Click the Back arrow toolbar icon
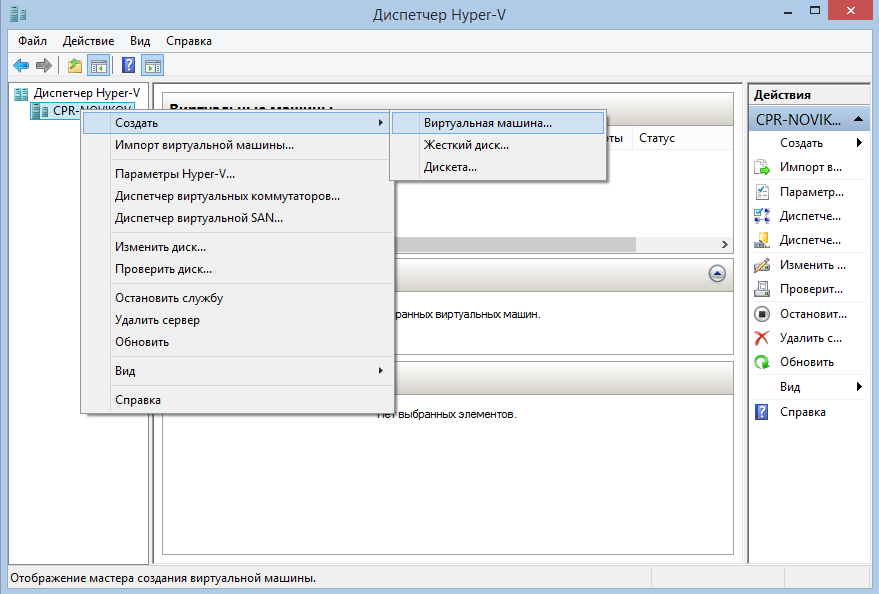 (x=20, y=65)
